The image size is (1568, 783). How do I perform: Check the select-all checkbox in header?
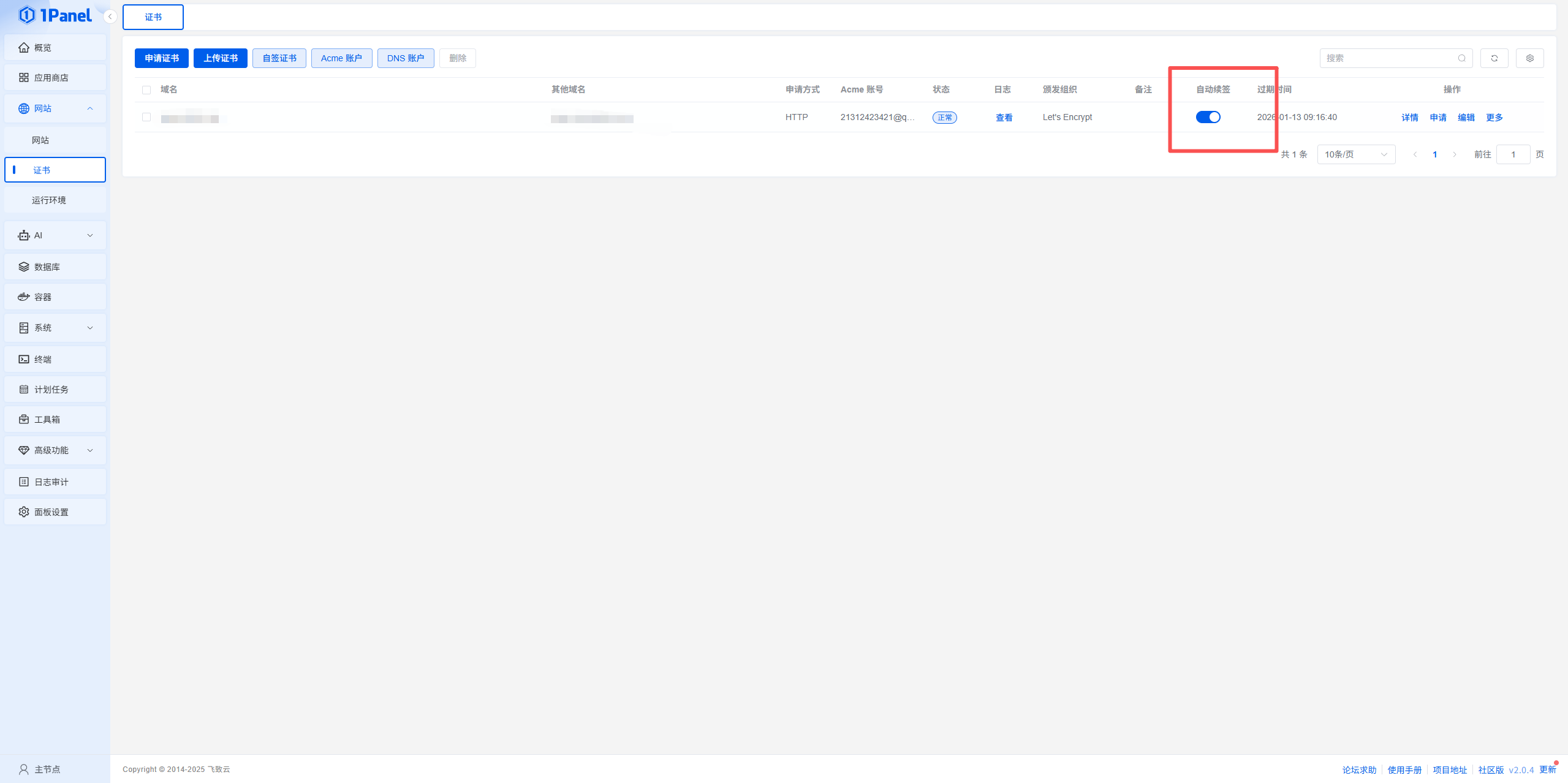[x=146, y=90]
